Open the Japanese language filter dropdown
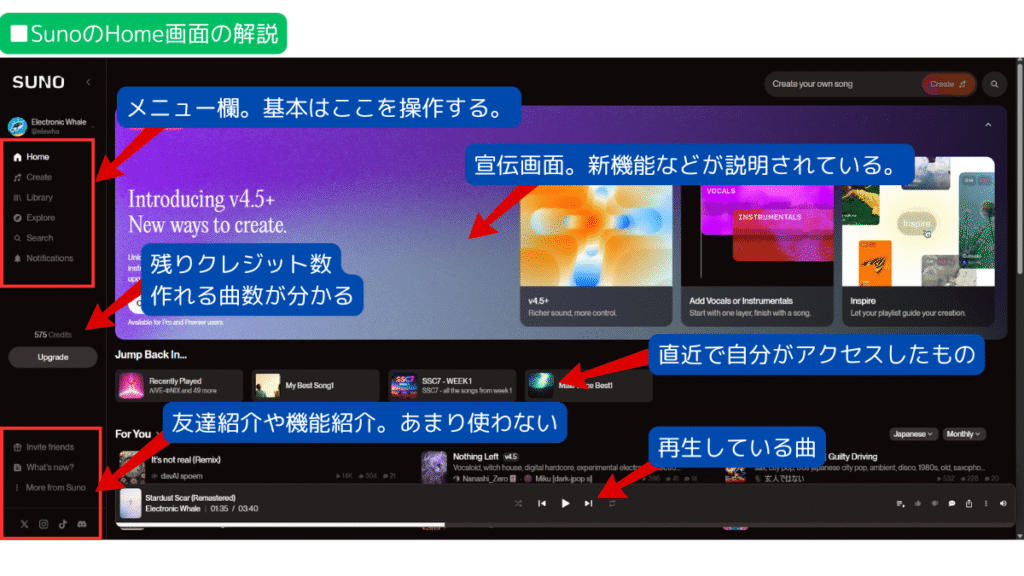Viewport: 1024px width, 576px height. [x=913, y=434]
